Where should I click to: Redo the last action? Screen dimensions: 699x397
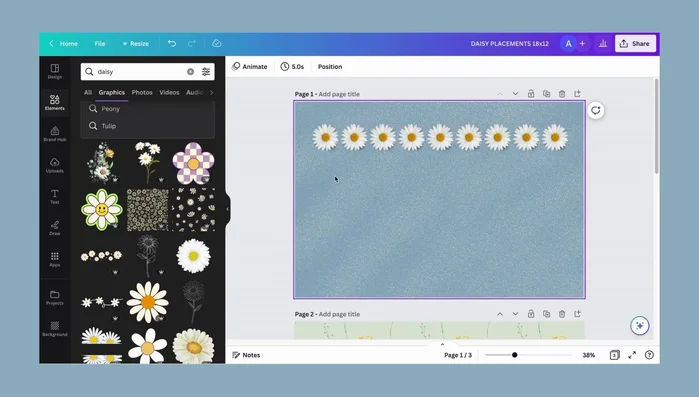192,43
